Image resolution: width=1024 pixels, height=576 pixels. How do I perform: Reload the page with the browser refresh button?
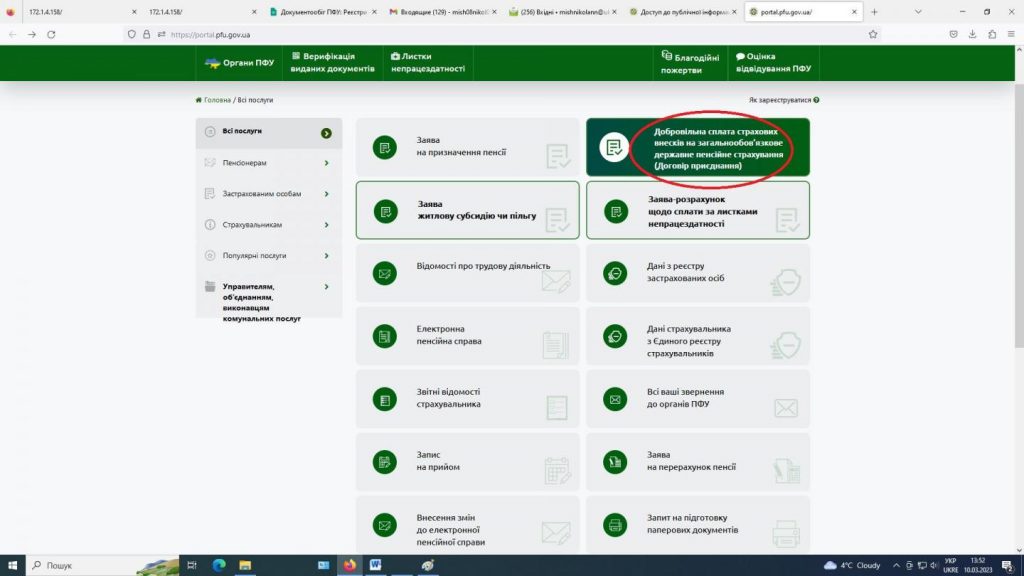coord(51,34)
